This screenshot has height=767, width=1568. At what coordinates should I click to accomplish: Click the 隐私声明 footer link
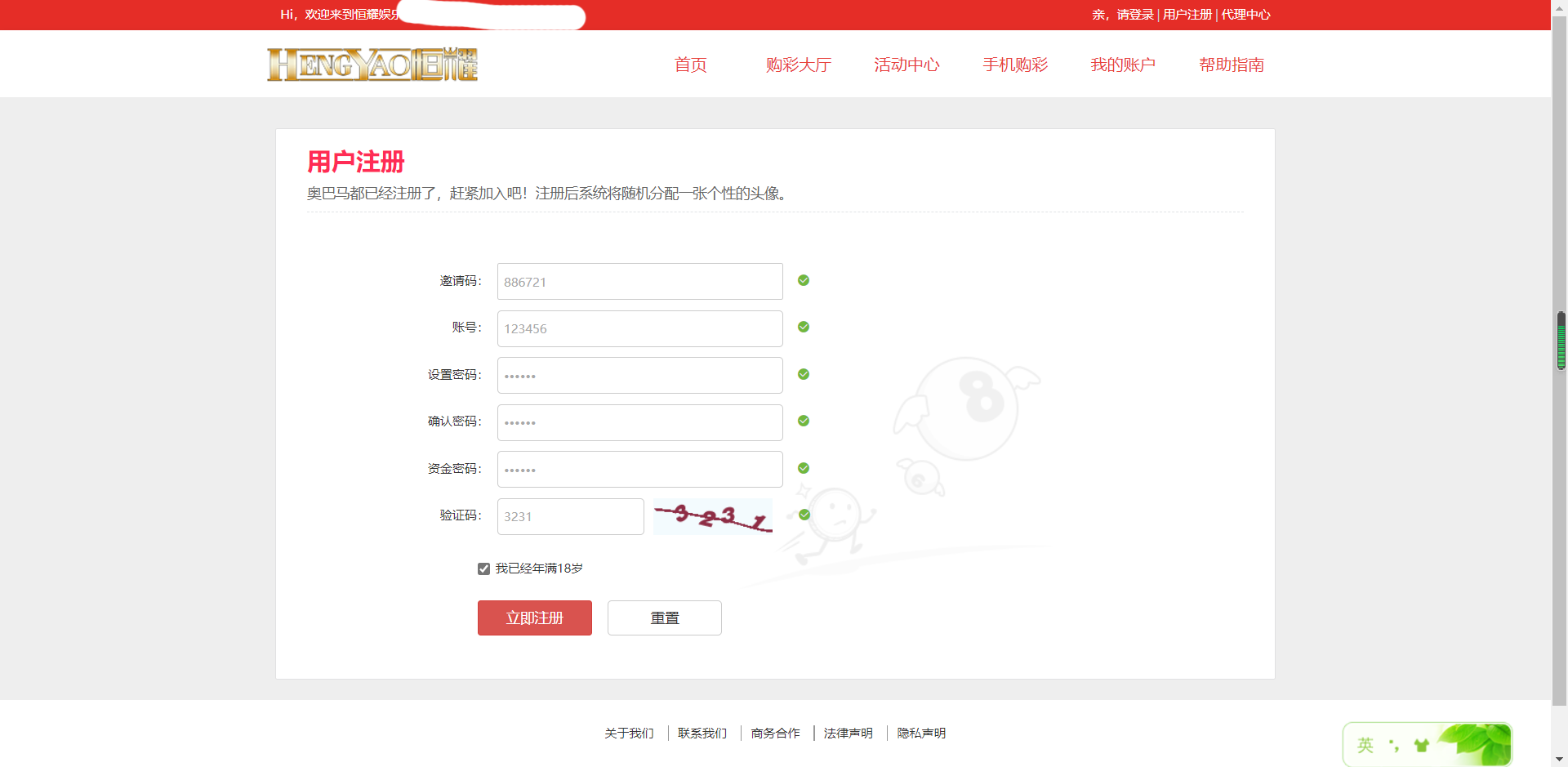click(921, 733)
